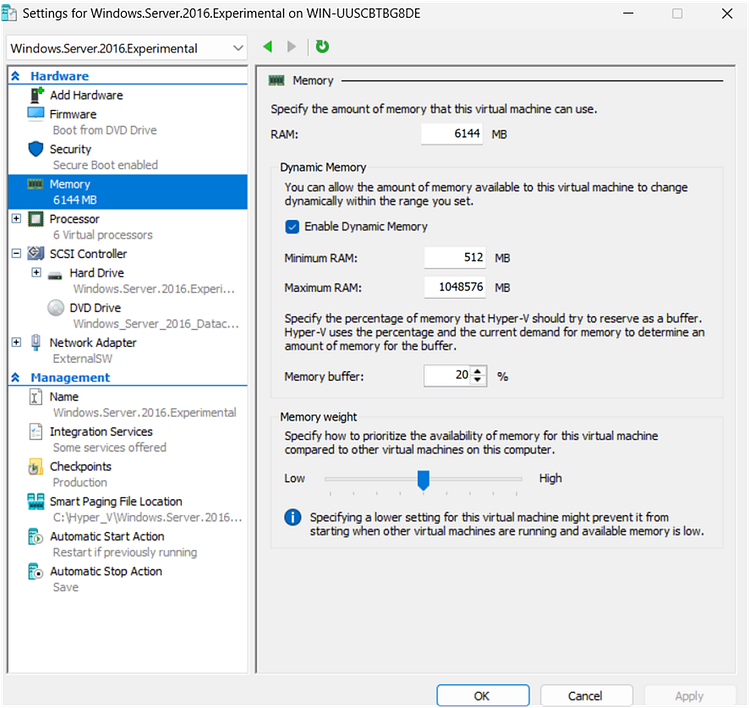Image resolution: width=750 pixels, height=708 pixels.
Task: Click the green back navigation arrow
Action: pyautogui.click(x=268, y=46)
